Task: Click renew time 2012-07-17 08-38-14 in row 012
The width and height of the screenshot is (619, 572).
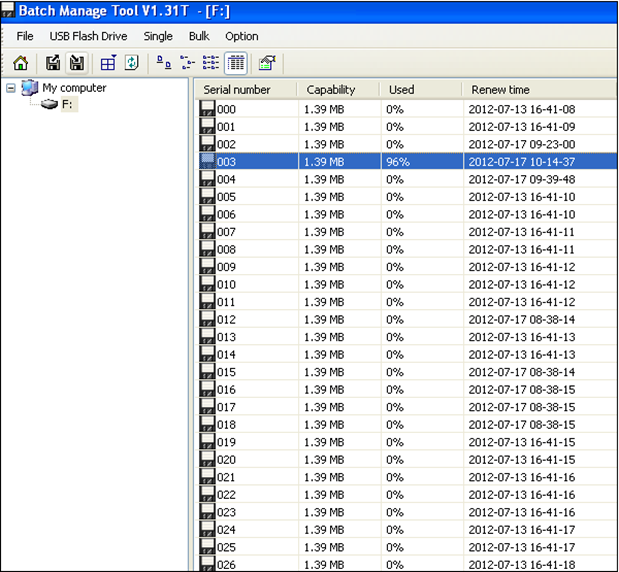Action: click(521, 319)
